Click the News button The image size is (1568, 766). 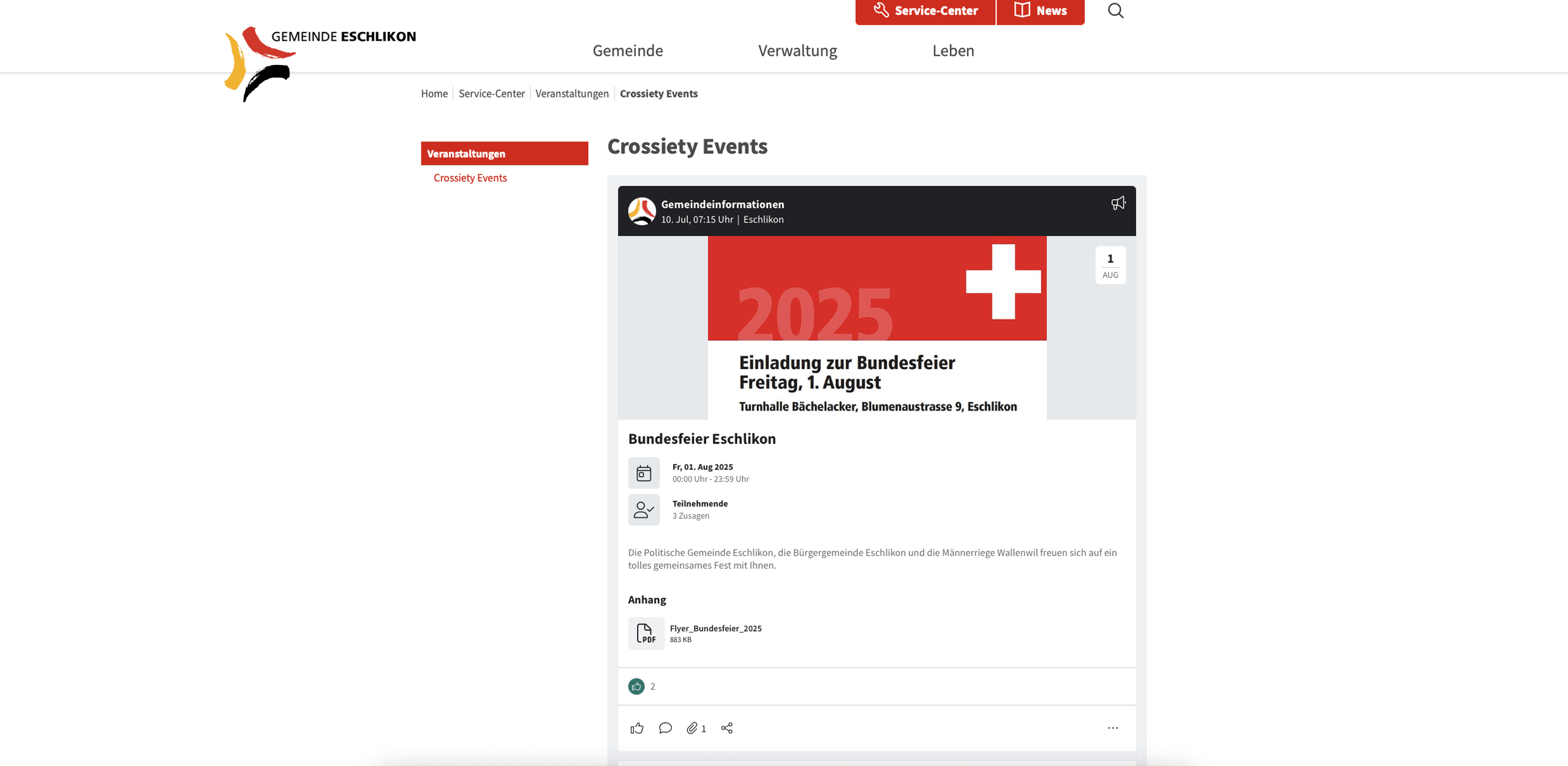(1040, 11)
